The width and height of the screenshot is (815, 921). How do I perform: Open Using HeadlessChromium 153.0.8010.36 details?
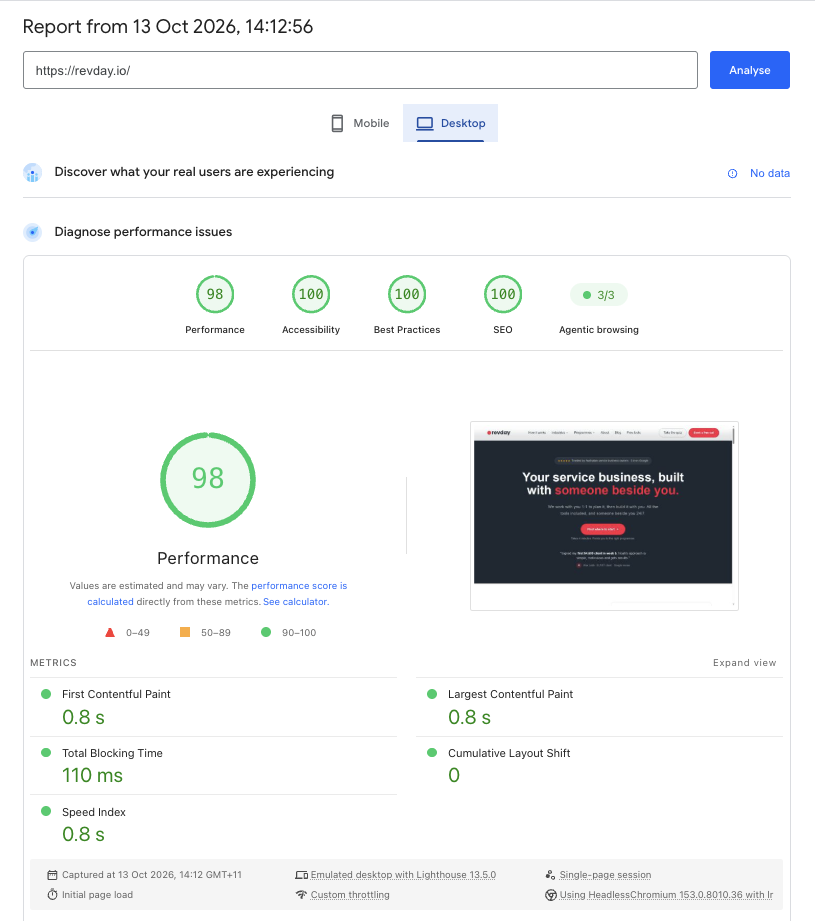coord(666,895)
